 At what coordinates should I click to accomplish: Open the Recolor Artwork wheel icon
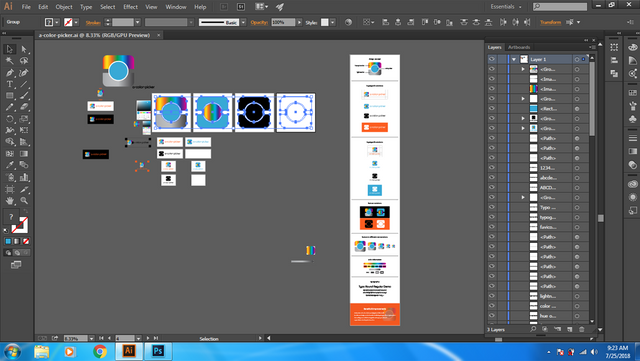pos(348,22)
